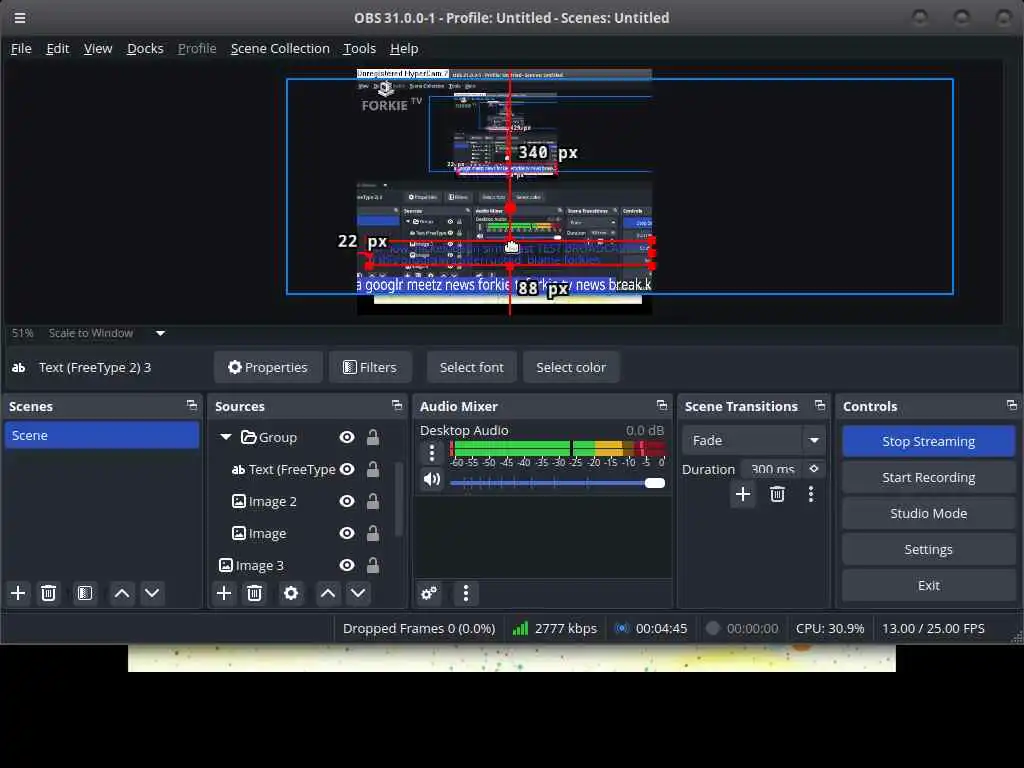
Task: Click the Properties button for the text source
Action: (x=268, y=367)
